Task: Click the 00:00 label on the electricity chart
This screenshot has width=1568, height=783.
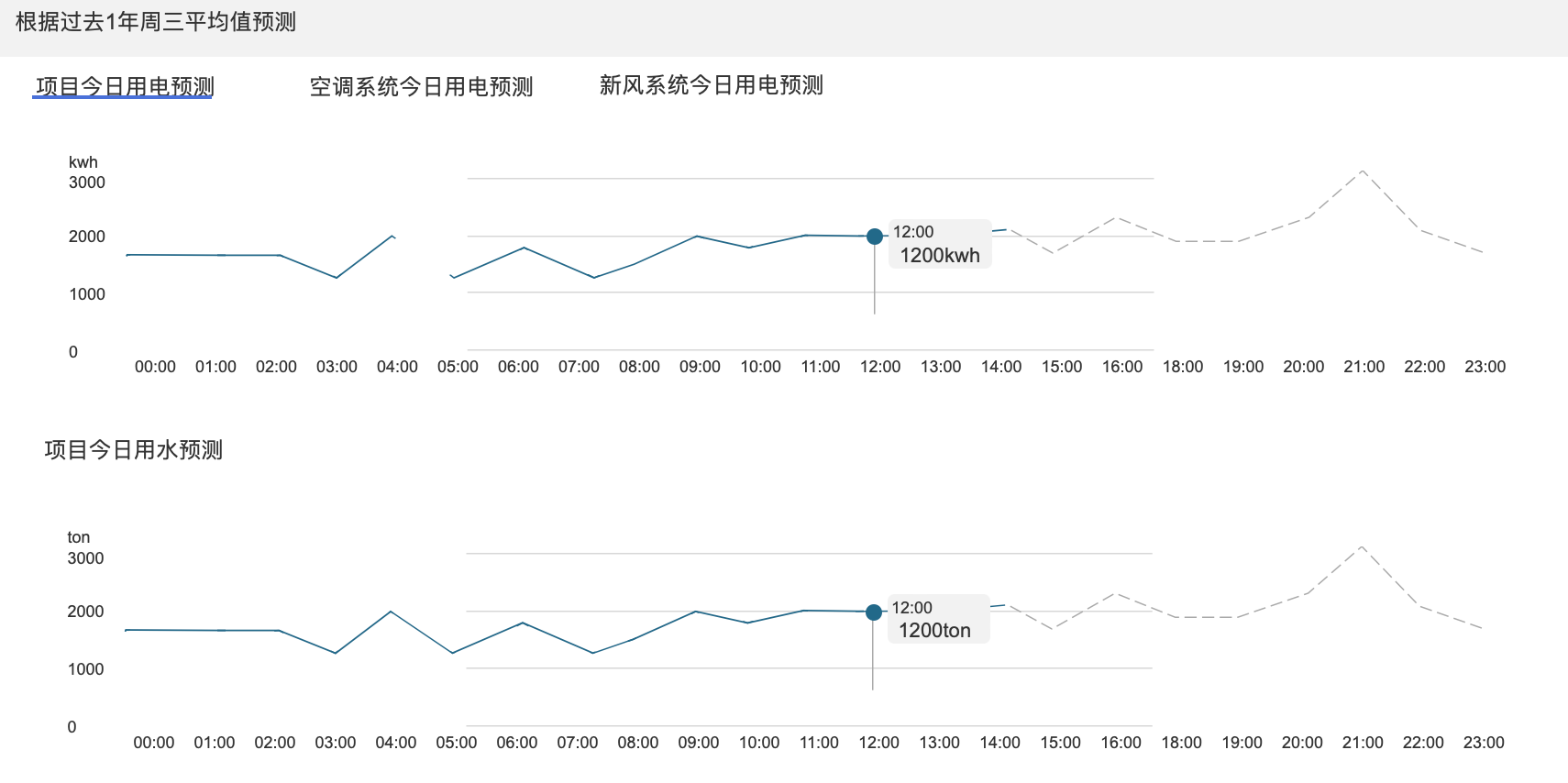Action: click(x=155, y=367)
